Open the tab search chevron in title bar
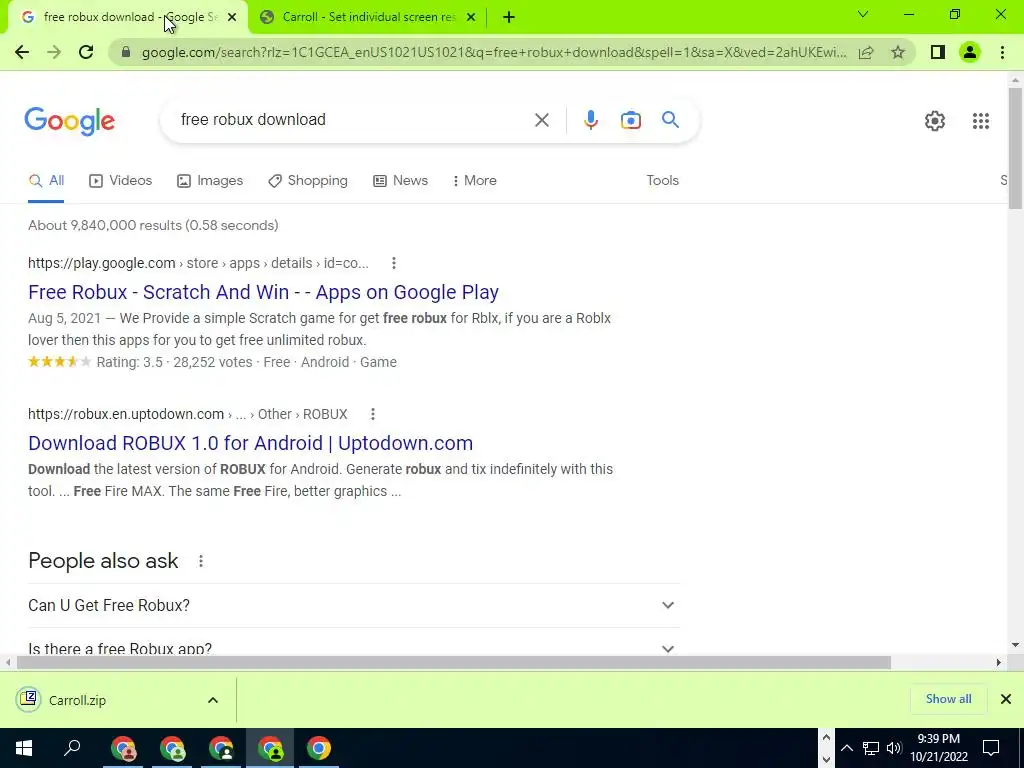 [x=863, y=14]
